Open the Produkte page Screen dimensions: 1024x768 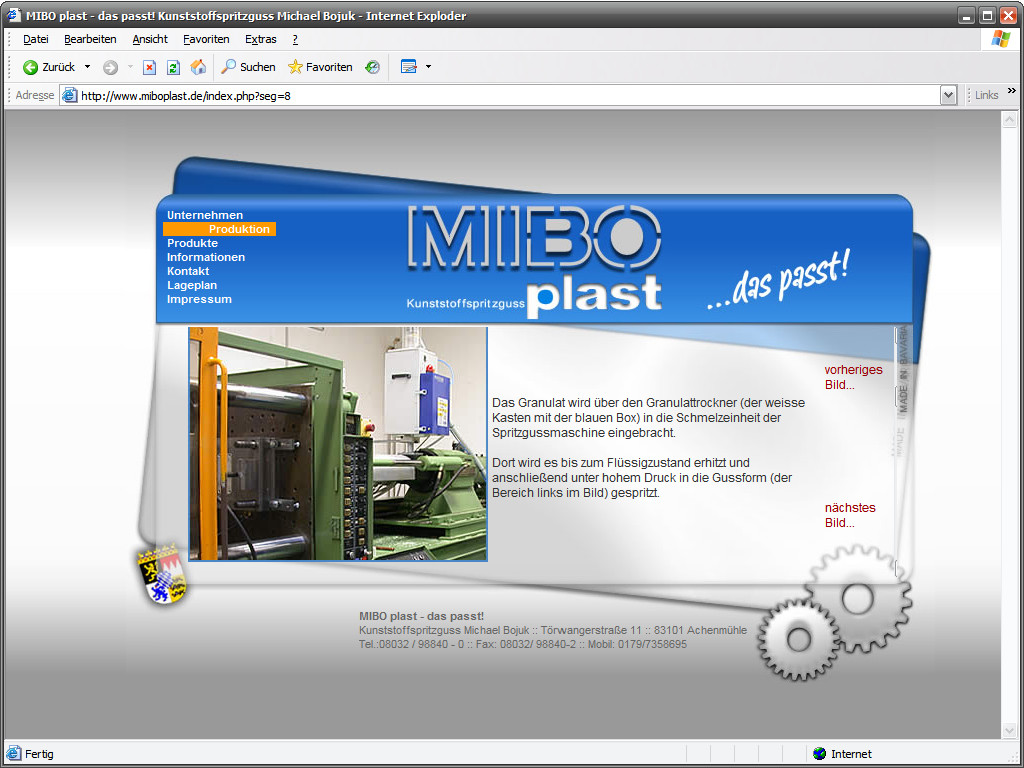point(193,243)
